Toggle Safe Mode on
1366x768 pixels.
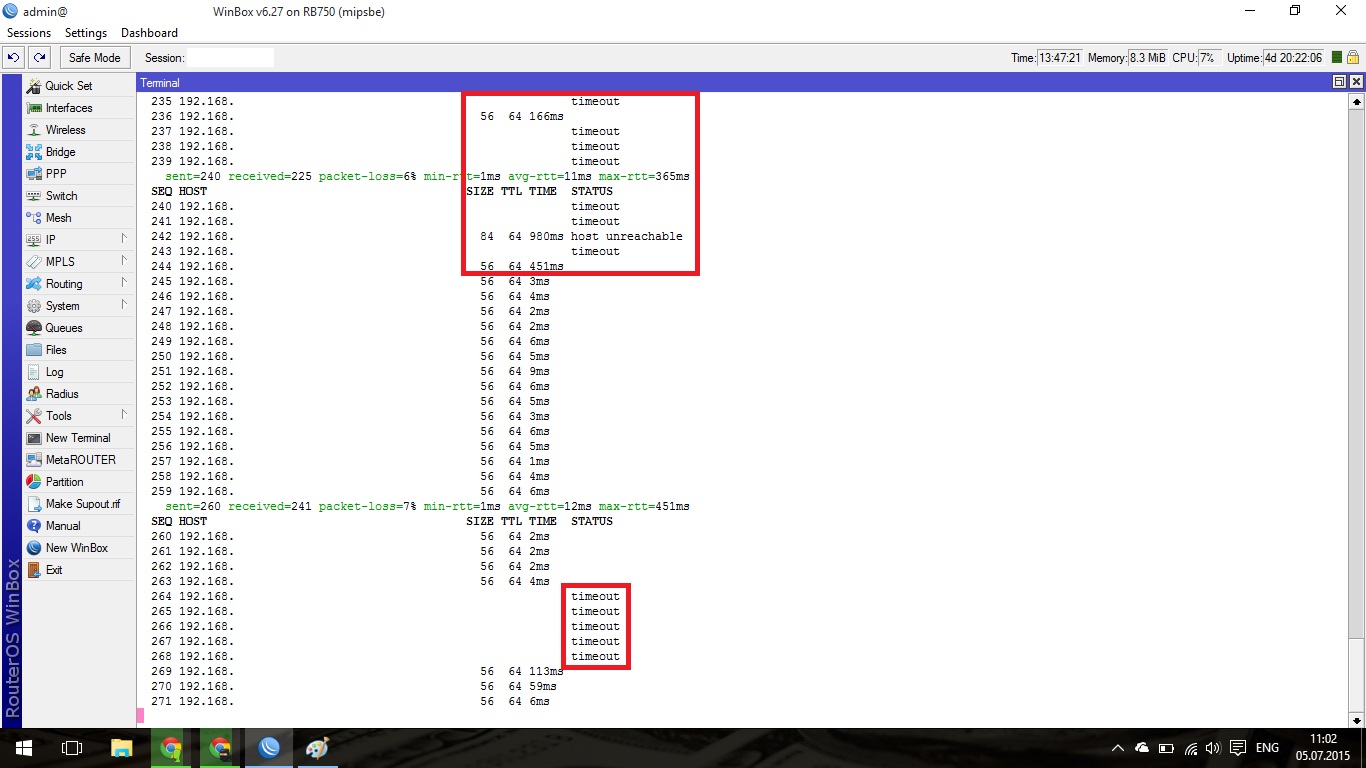tap(94, 58)
